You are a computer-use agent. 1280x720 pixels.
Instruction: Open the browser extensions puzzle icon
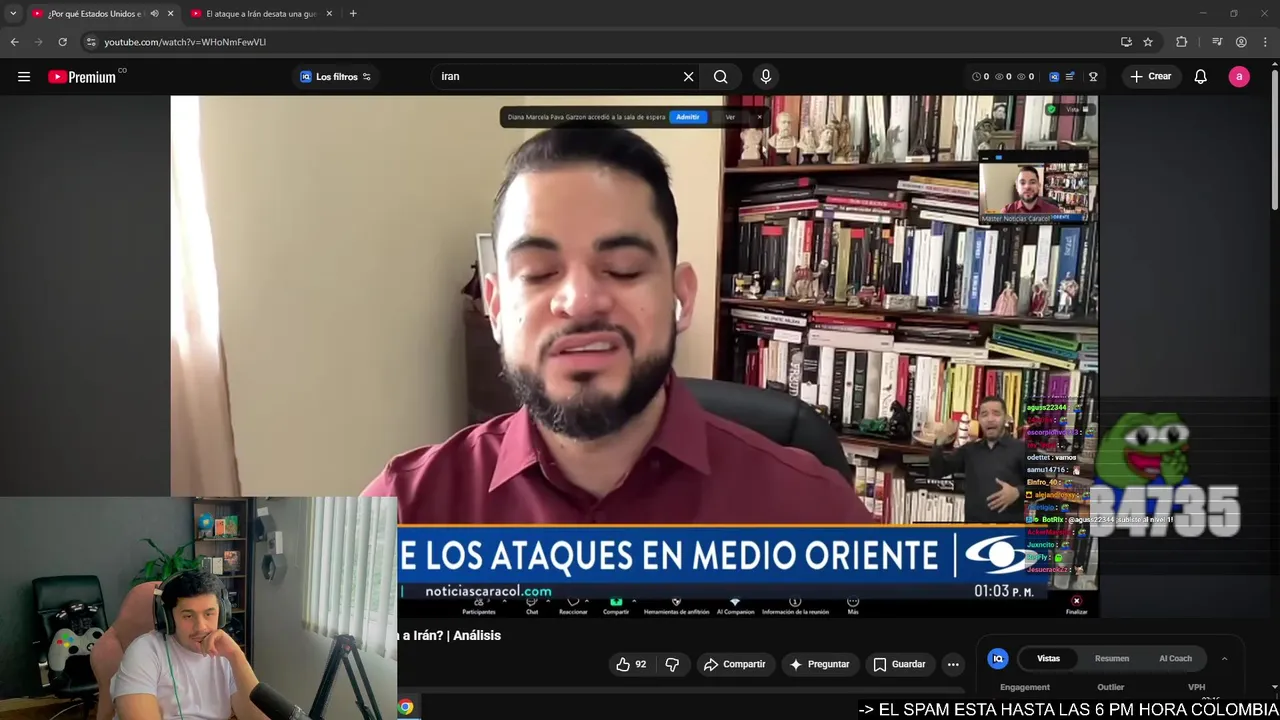tap(1182, 42)
